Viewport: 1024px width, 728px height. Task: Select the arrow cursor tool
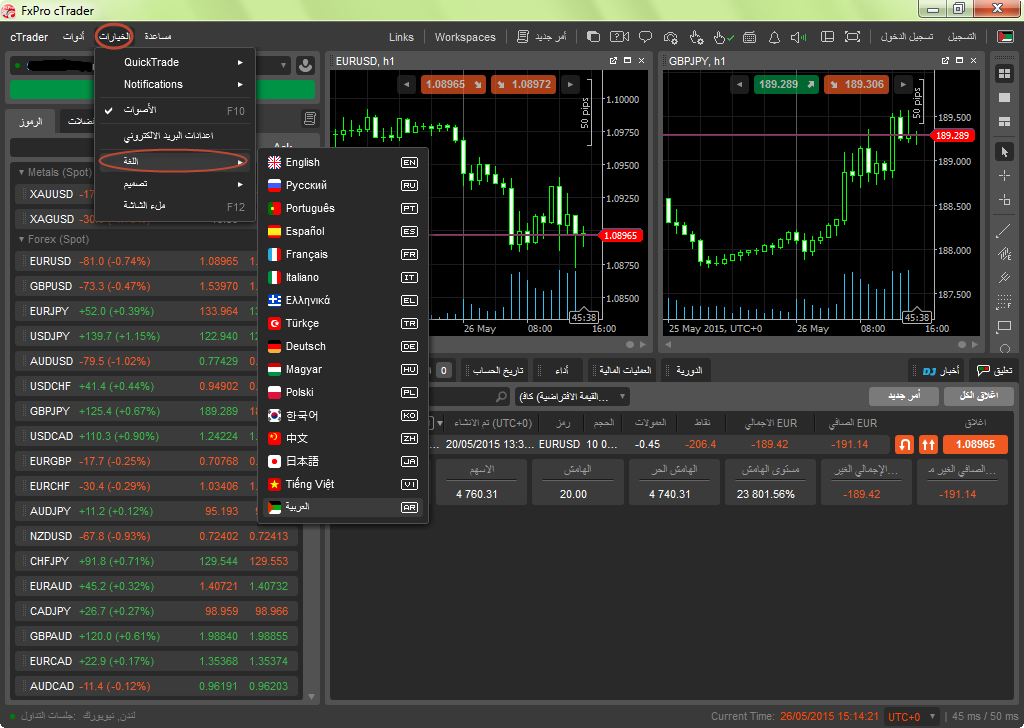pos(1004,152)
